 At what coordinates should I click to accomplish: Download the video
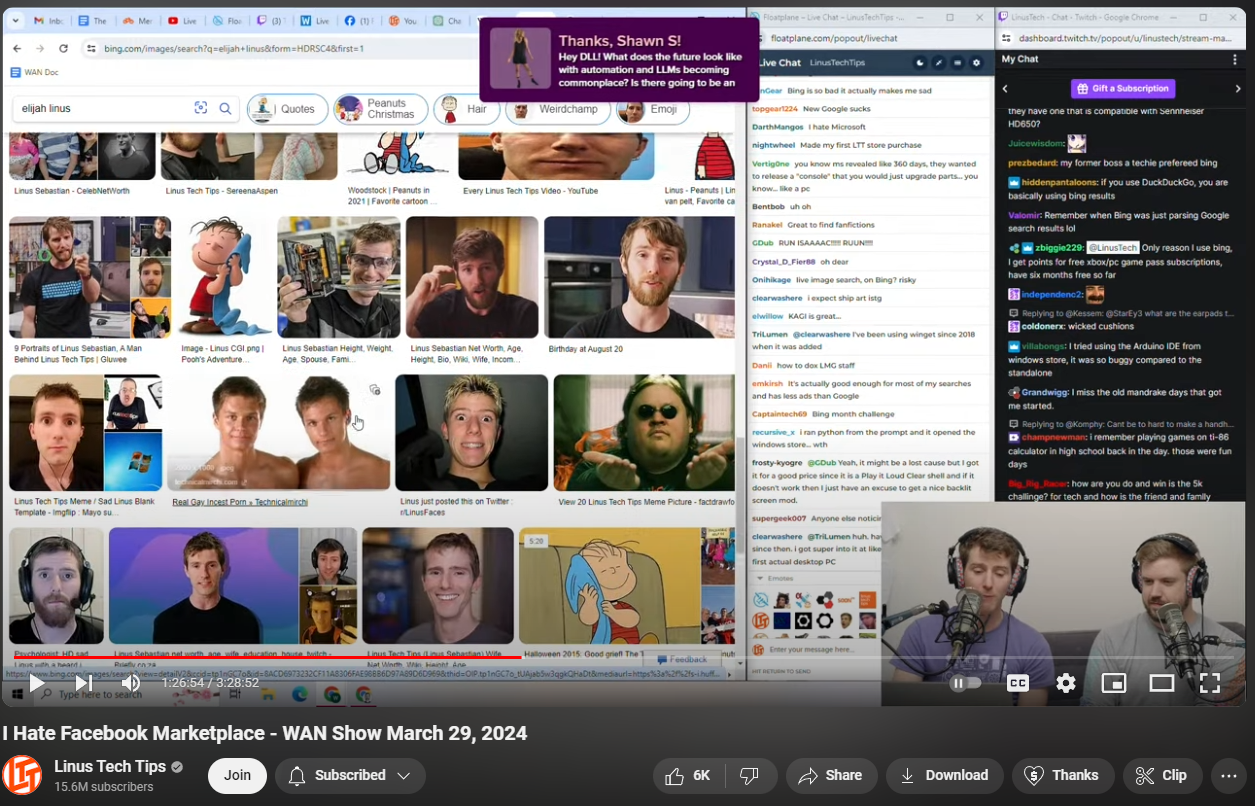tap(944, 775)
